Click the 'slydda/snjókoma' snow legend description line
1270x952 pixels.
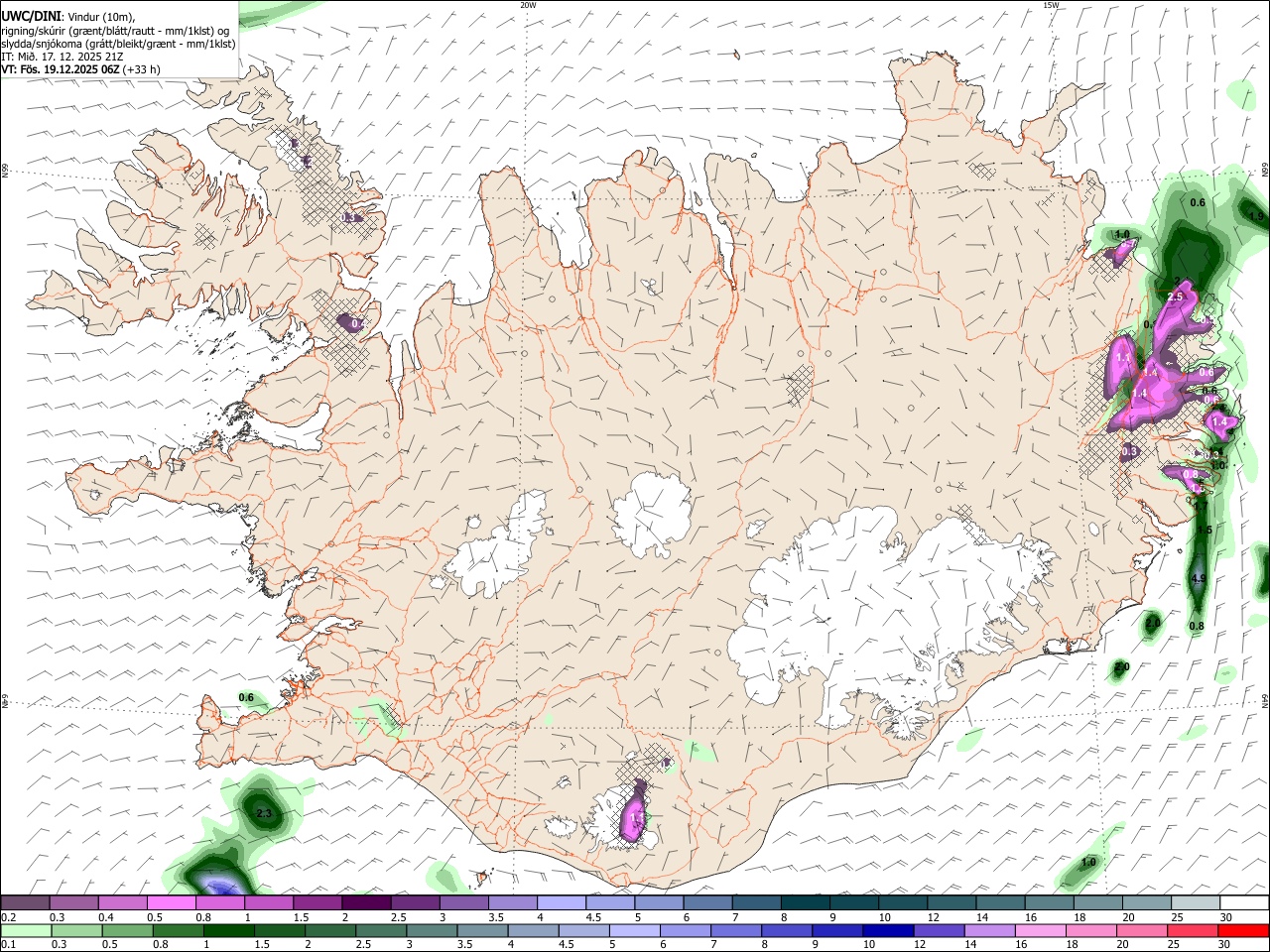click(x=118, y=44)
